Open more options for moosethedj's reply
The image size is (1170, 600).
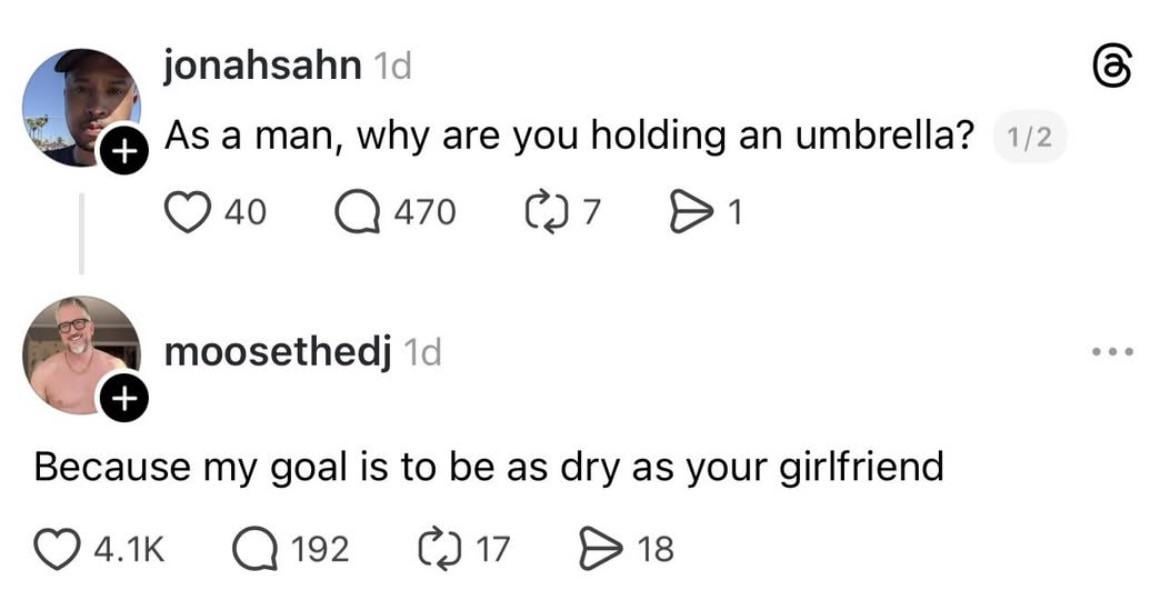(x=1111, y=352)
